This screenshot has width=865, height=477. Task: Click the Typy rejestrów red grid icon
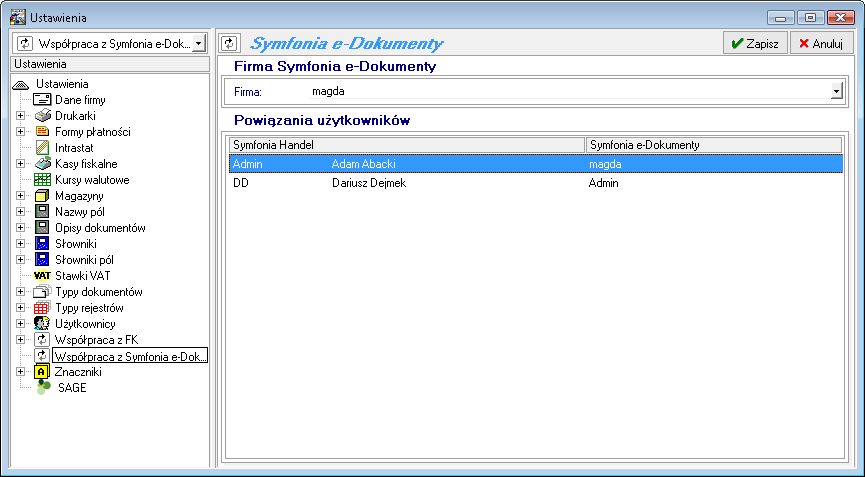(42, 308)
